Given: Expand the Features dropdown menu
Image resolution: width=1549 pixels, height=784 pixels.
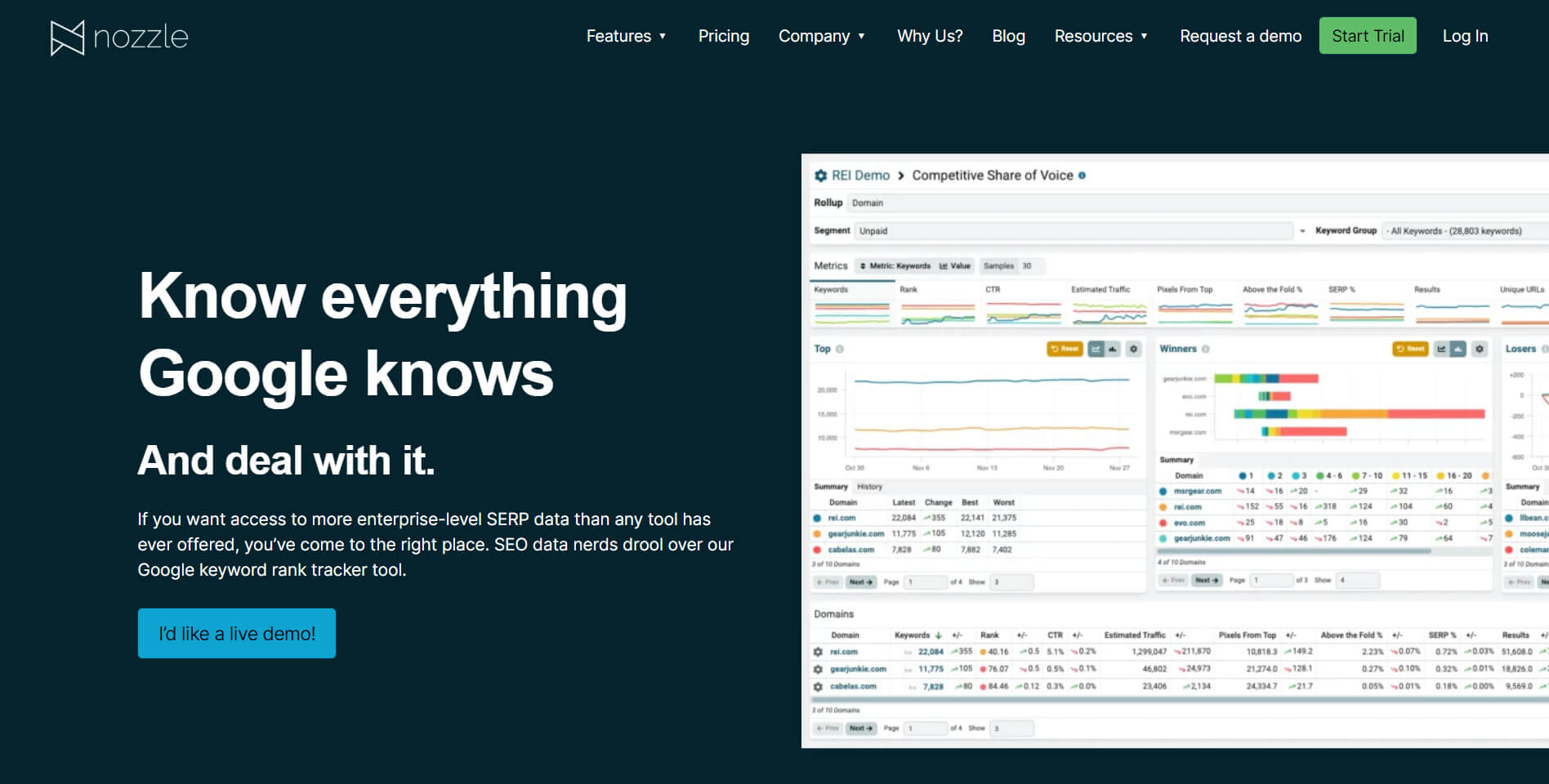Looking at the screenshot, I should (x=626, y=36).
